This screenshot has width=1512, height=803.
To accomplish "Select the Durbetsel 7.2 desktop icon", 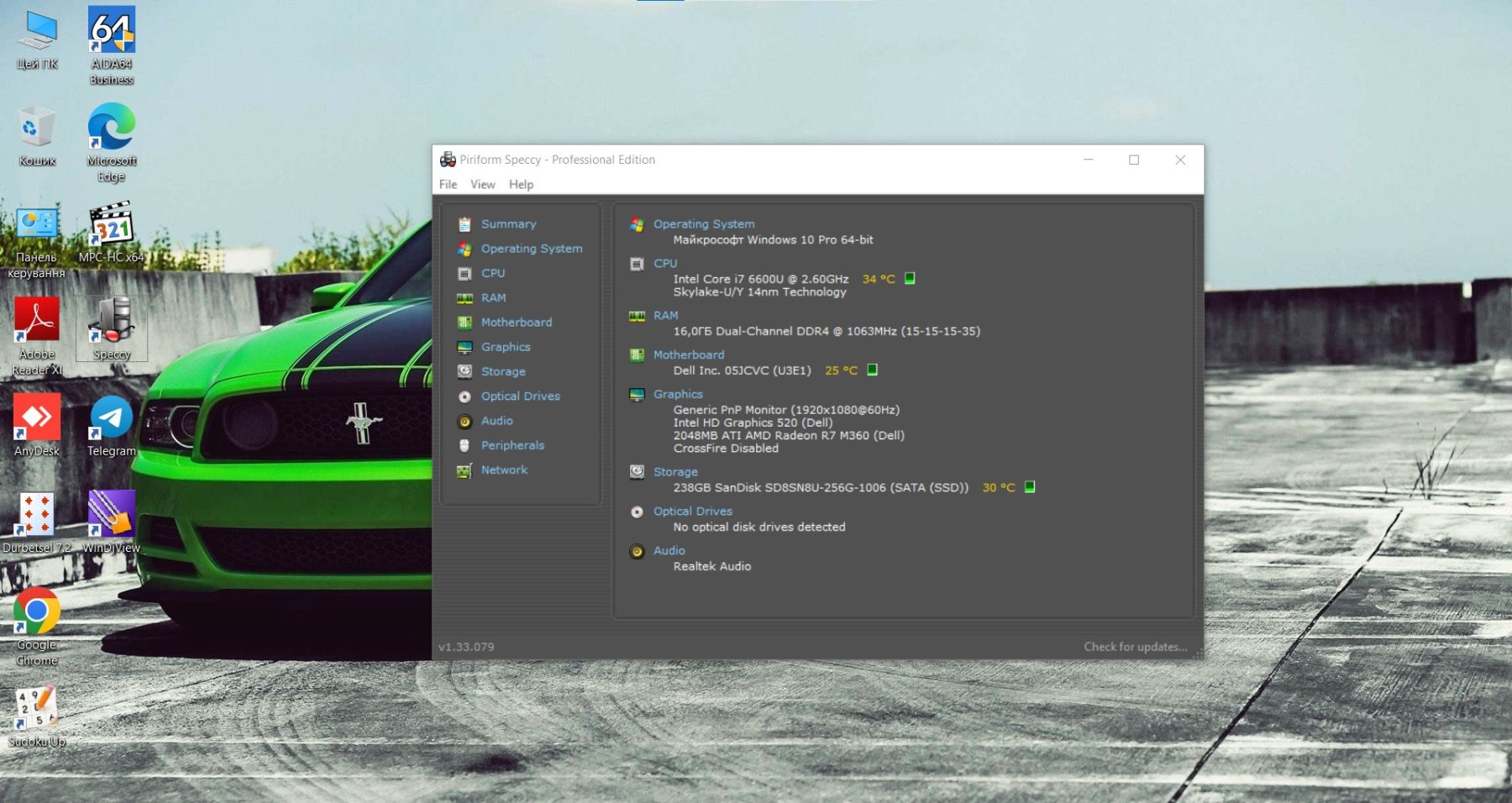I will tap(37, 522).
